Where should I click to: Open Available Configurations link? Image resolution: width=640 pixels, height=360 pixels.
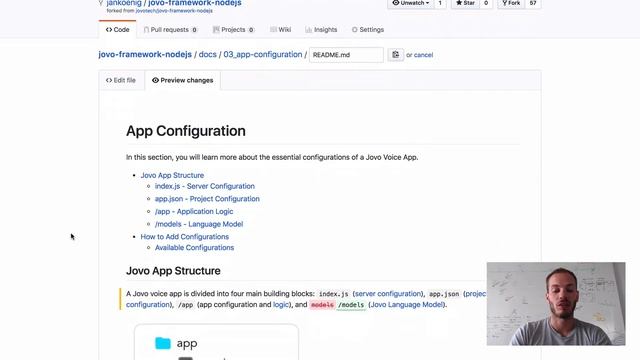point(195,248)
